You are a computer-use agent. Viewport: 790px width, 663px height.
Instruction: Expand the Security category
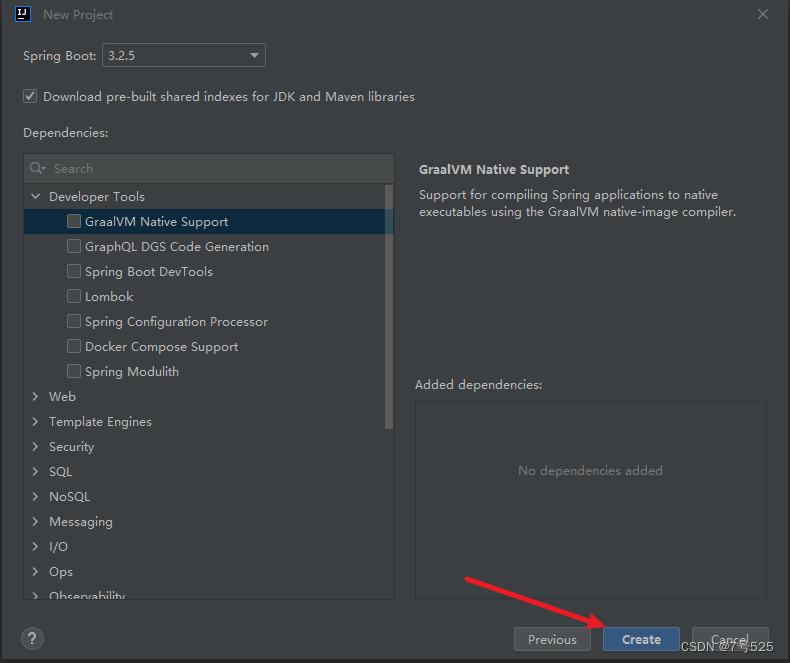35,446
